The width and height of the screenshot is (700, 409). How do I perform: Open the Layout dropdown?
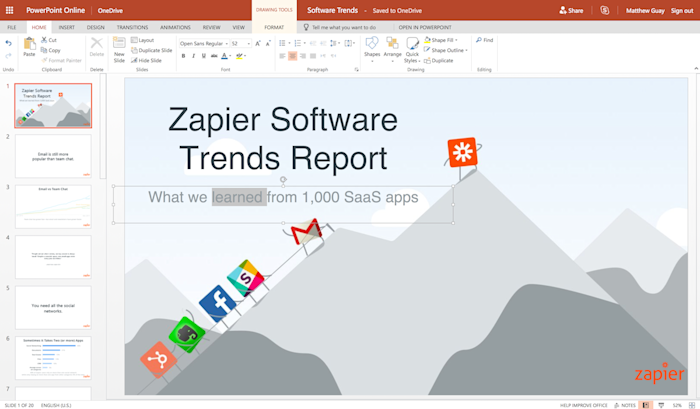[x=142, y=40]
